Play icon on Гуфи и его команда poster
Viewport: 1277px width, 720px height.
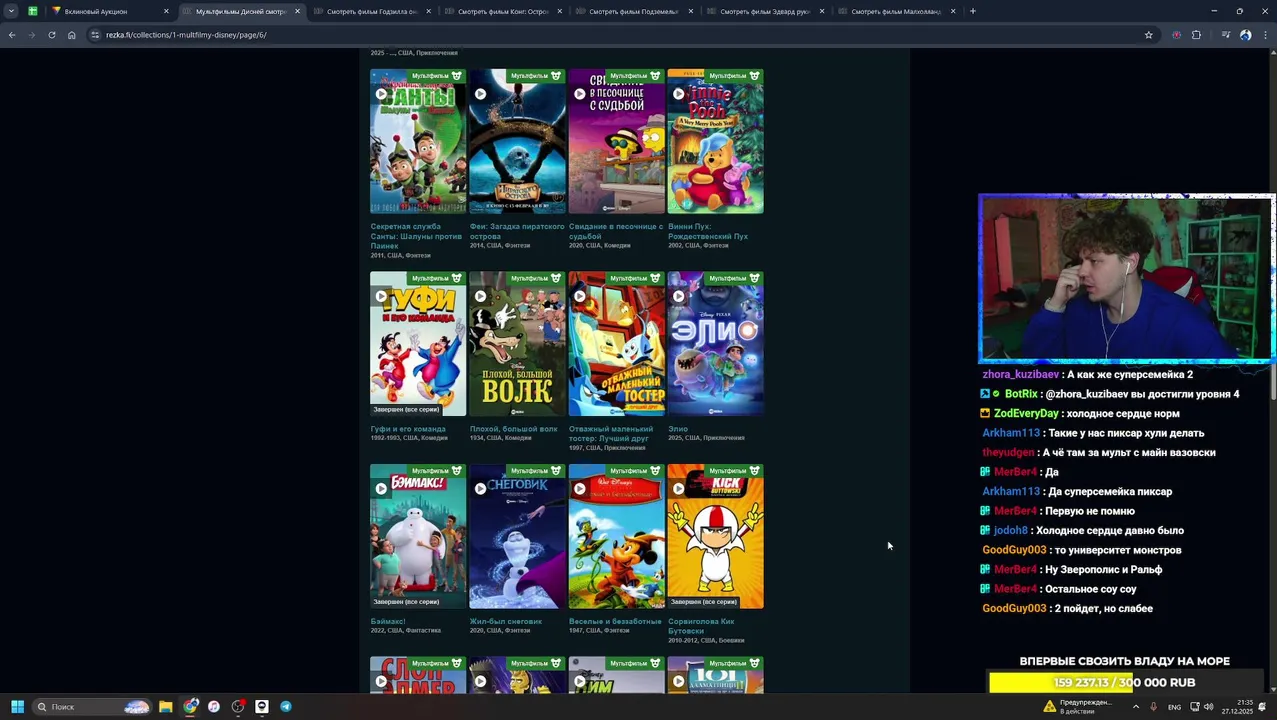click(381, 296)
